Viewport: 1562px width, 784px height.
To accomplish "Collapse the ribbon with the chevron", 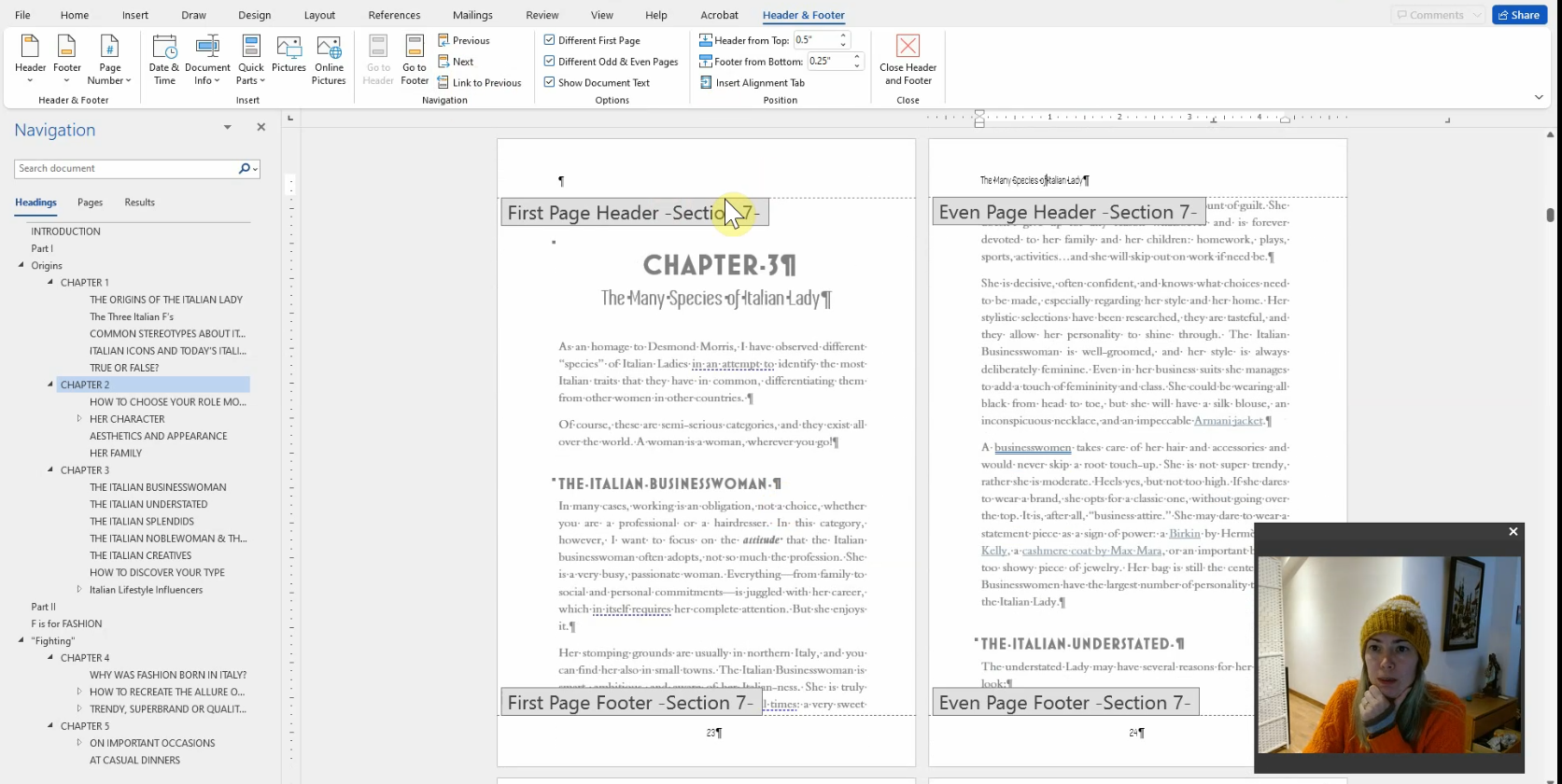I will pos(1539,97).
